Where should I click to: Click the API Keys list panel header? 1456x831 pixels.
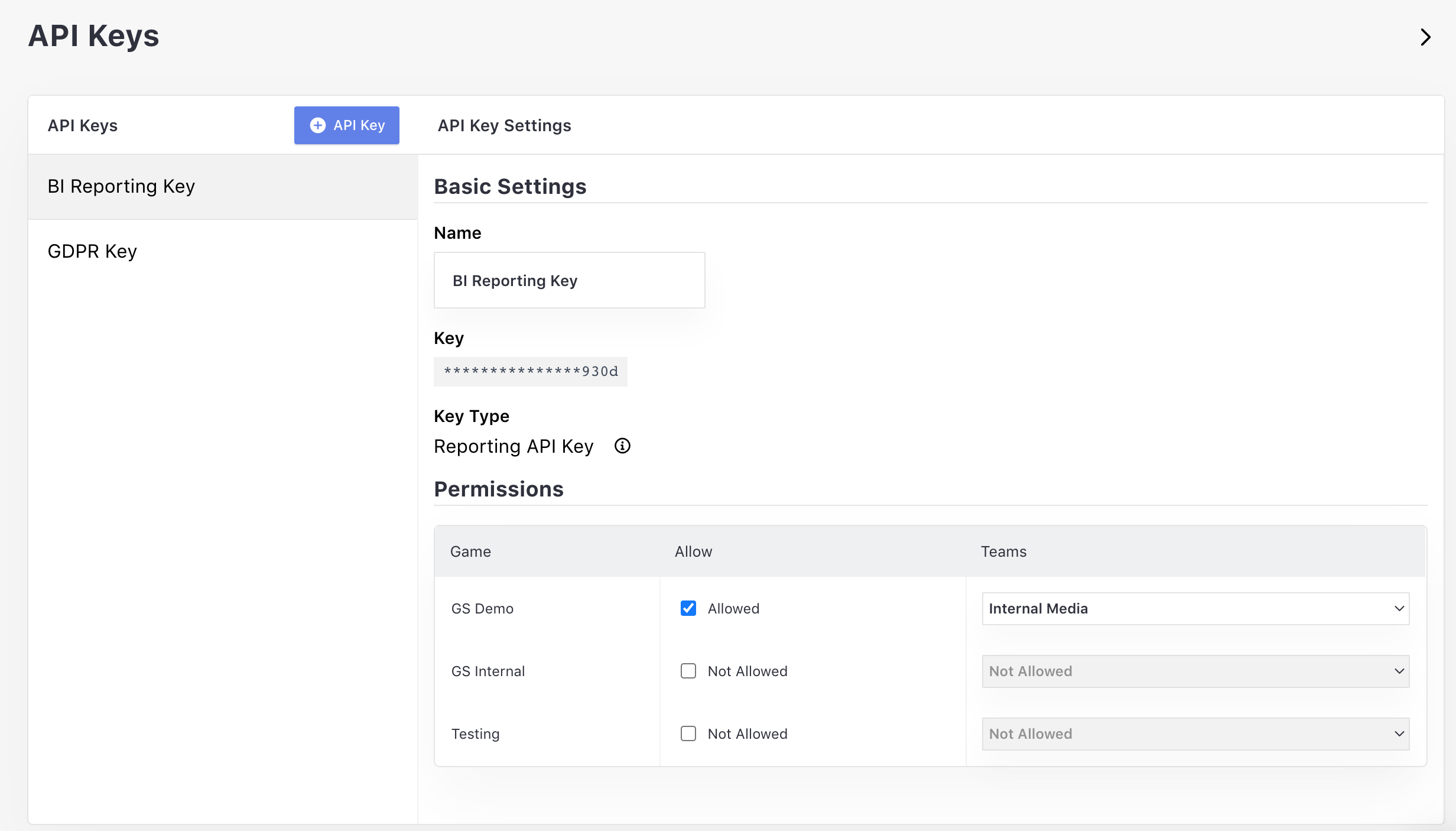pos(83,125)
